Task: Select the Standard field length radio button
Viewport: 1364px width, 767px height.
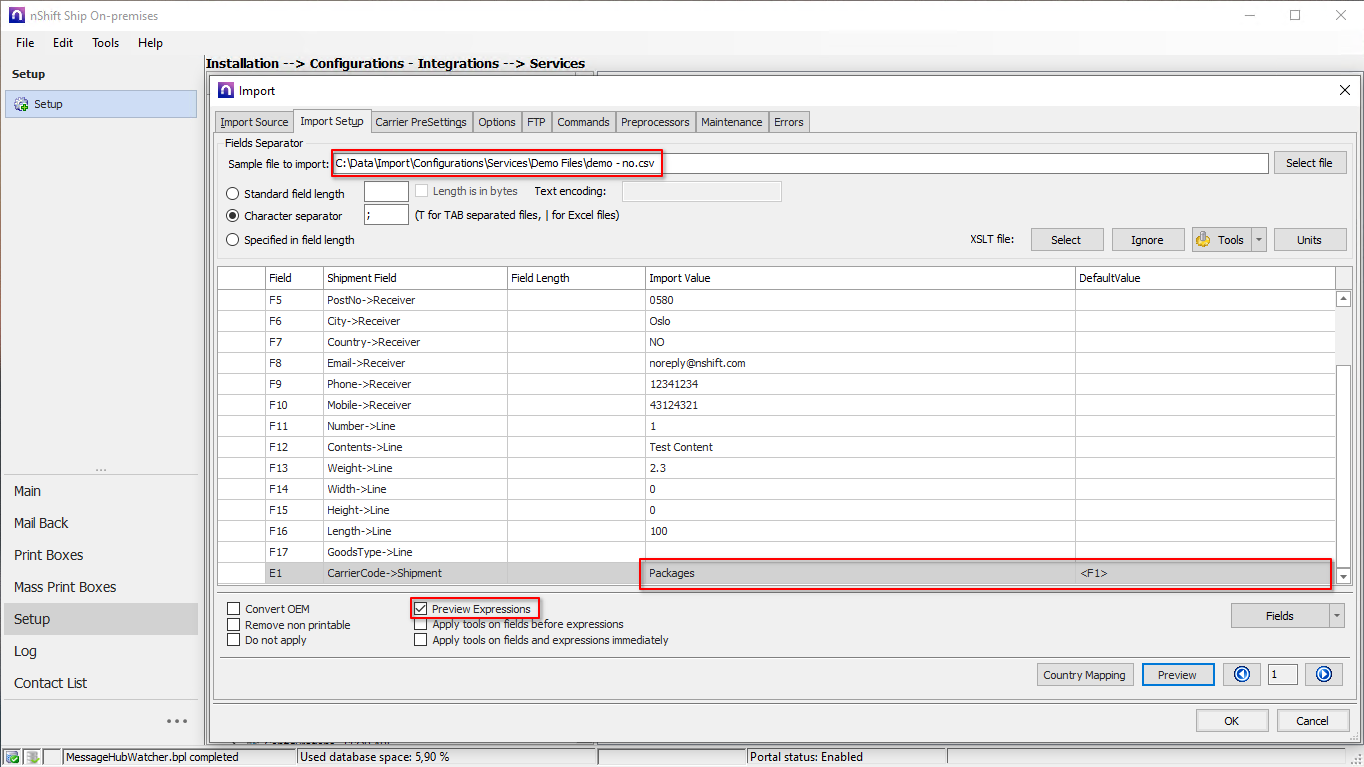Action: click(233, 194)
